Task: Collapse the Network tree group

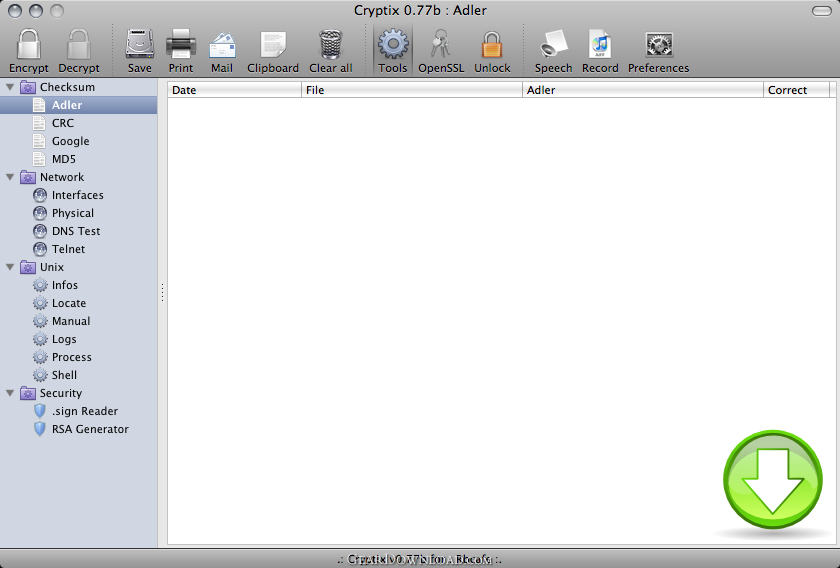Action: 10,177
